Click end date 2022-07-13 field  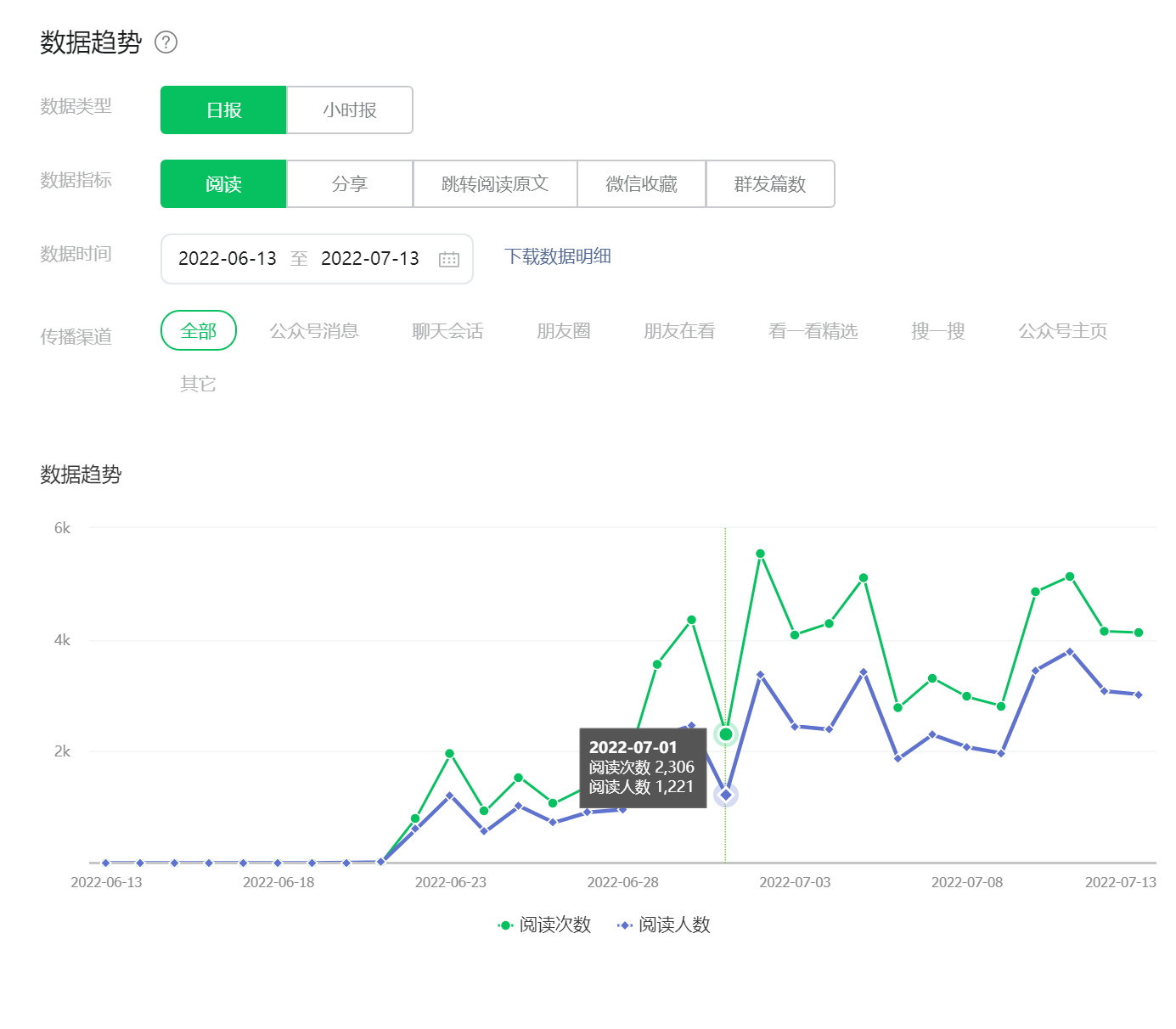click(370, 258)
